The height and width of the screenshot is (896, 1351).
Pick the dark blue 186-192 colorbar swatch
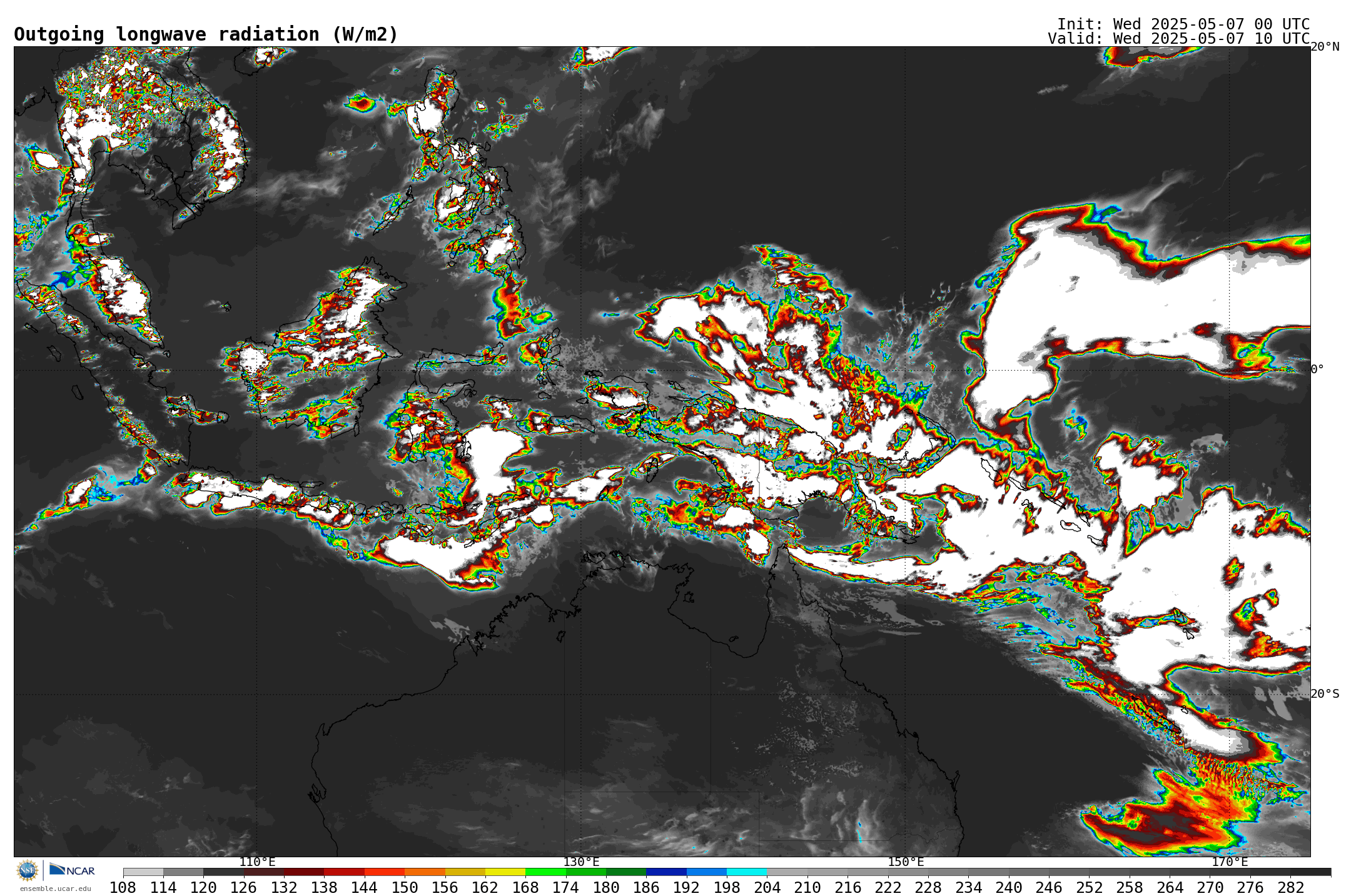coord(667,872)
